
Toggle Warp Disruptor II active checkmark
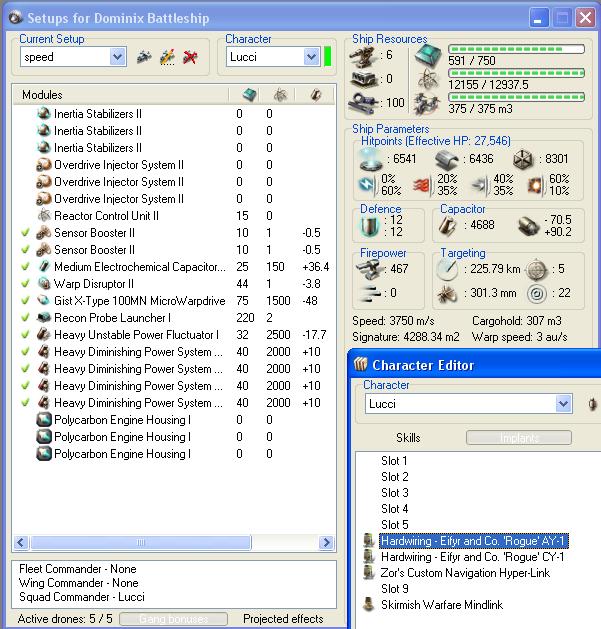(25, 284)
